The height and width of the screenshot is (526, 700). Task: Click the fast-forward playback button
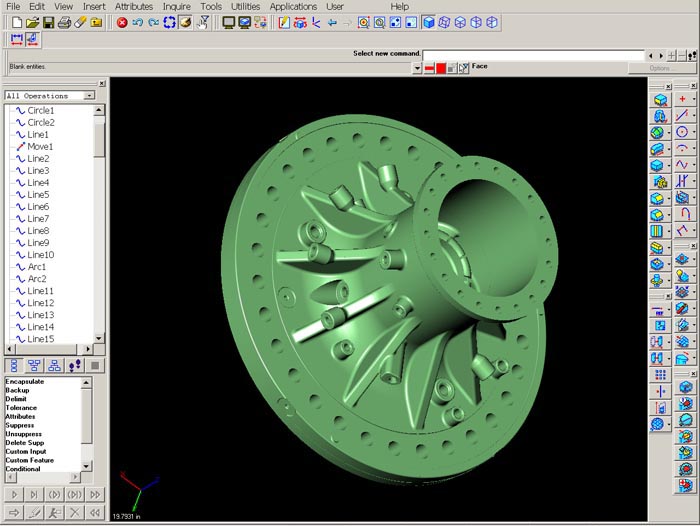point(95,494)
